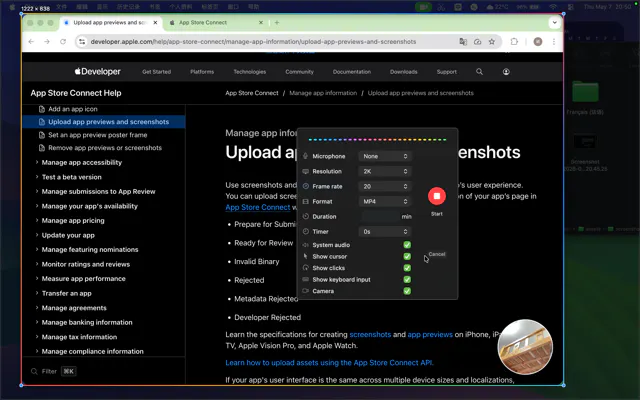Select the Upload app previews tab
640x400 pixels.
click(x=111, y=23)
